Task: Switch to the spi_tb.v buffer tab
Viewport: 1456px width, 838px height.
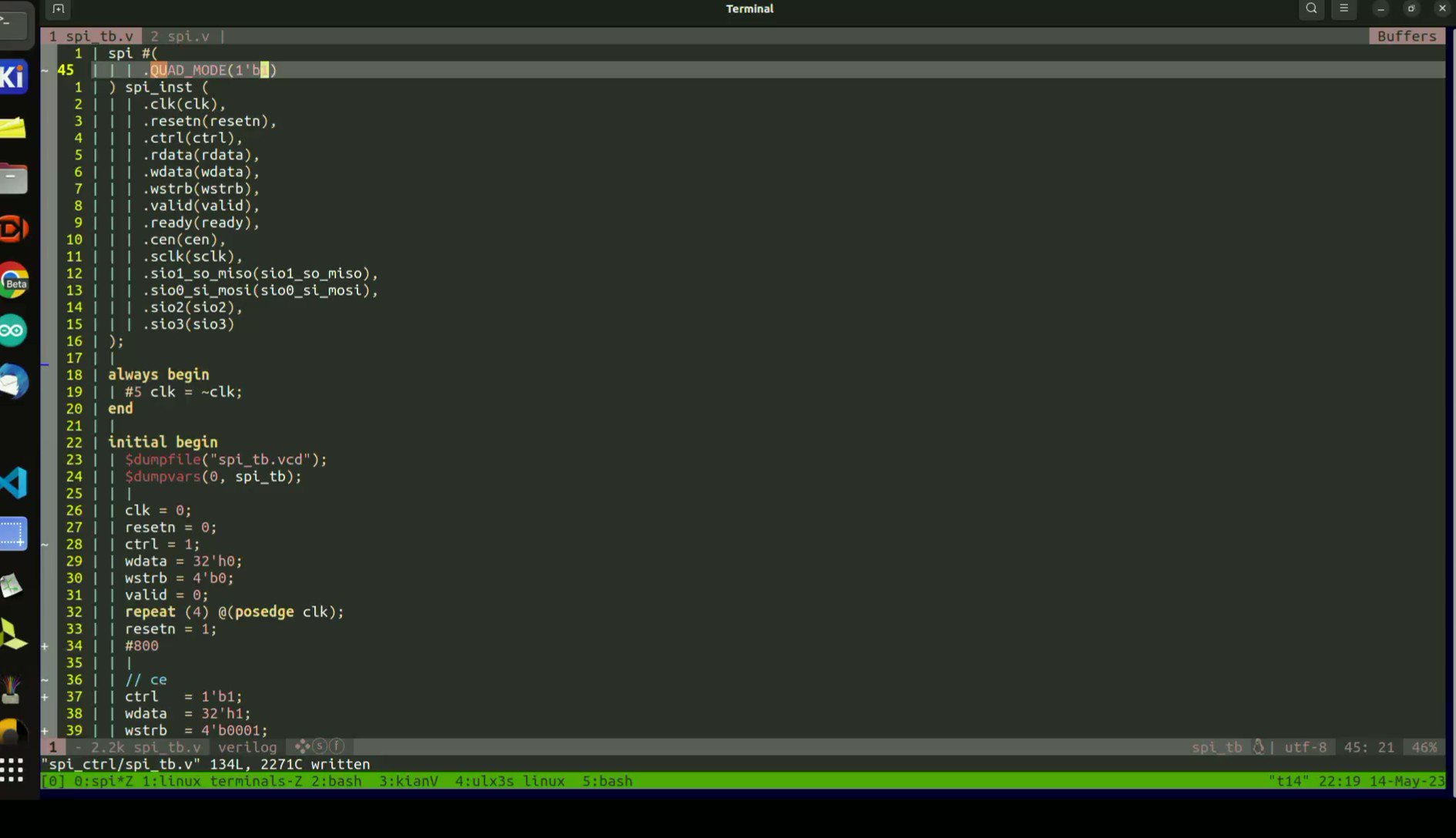Action: [92, 36]
